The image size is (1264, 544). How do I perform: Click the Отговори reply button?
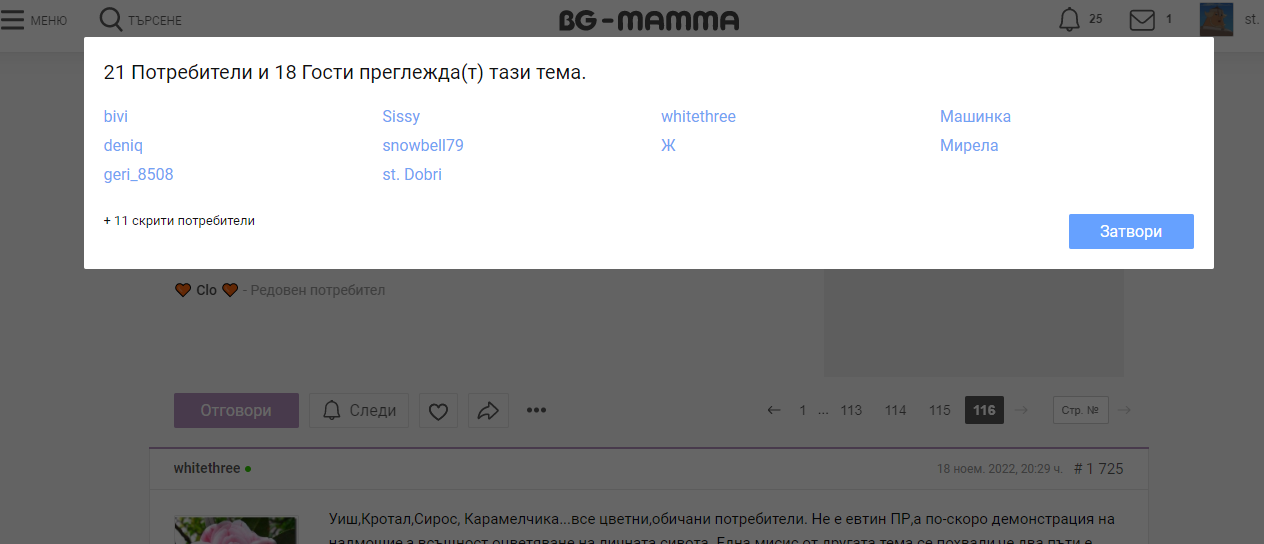point(236,410)
